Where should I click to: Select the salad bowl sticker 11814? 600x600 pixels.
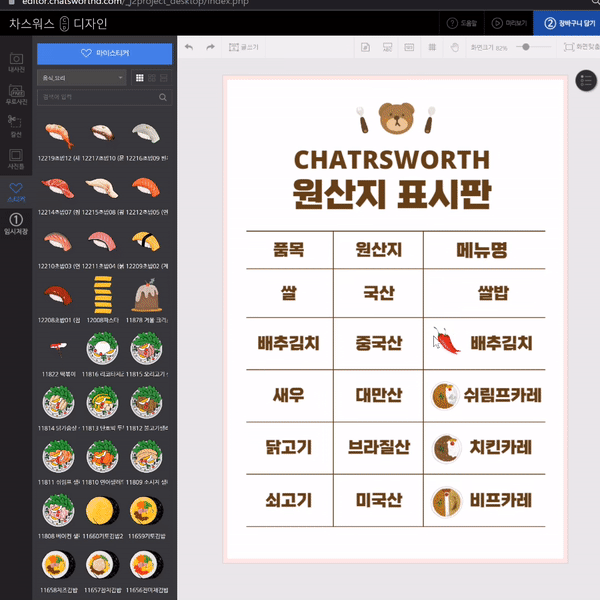58,403
